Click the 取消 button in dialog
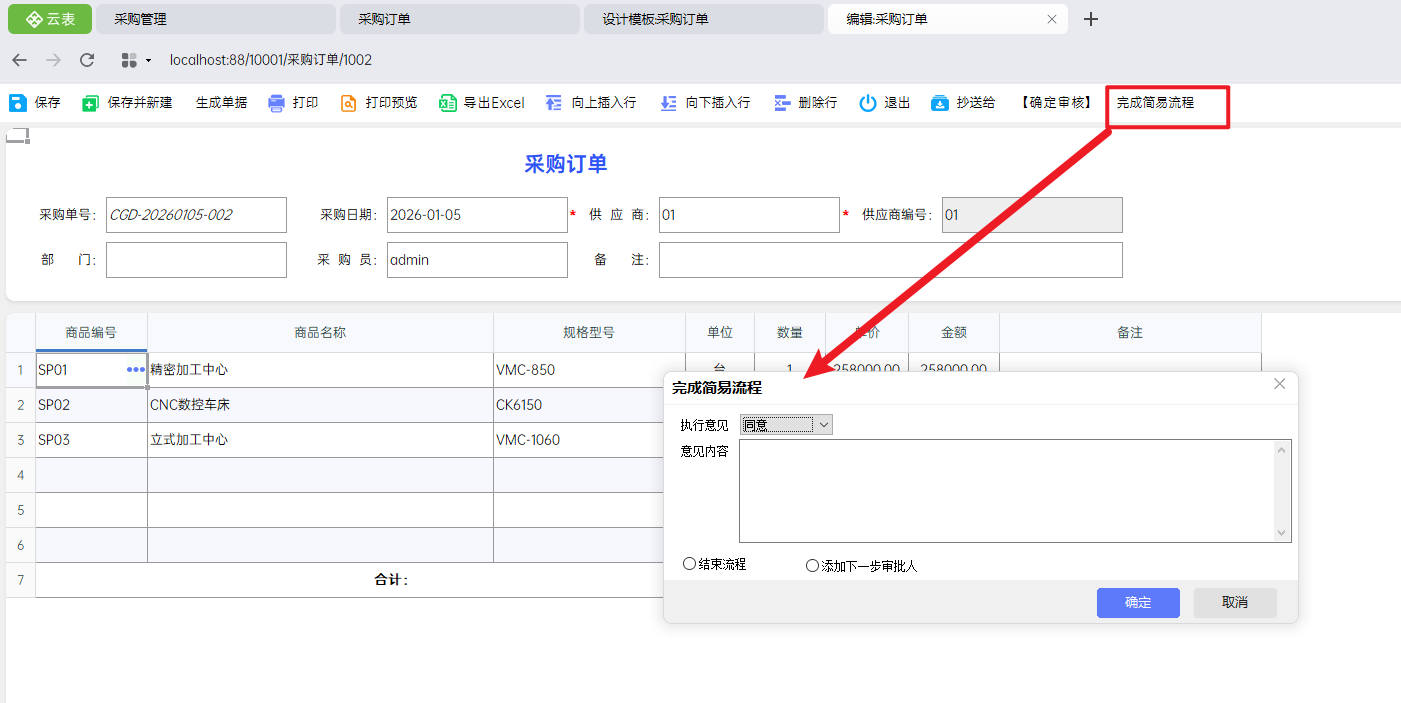Image resolution: width=1401 pixels, height=703 pixels. coord(1234,602)
